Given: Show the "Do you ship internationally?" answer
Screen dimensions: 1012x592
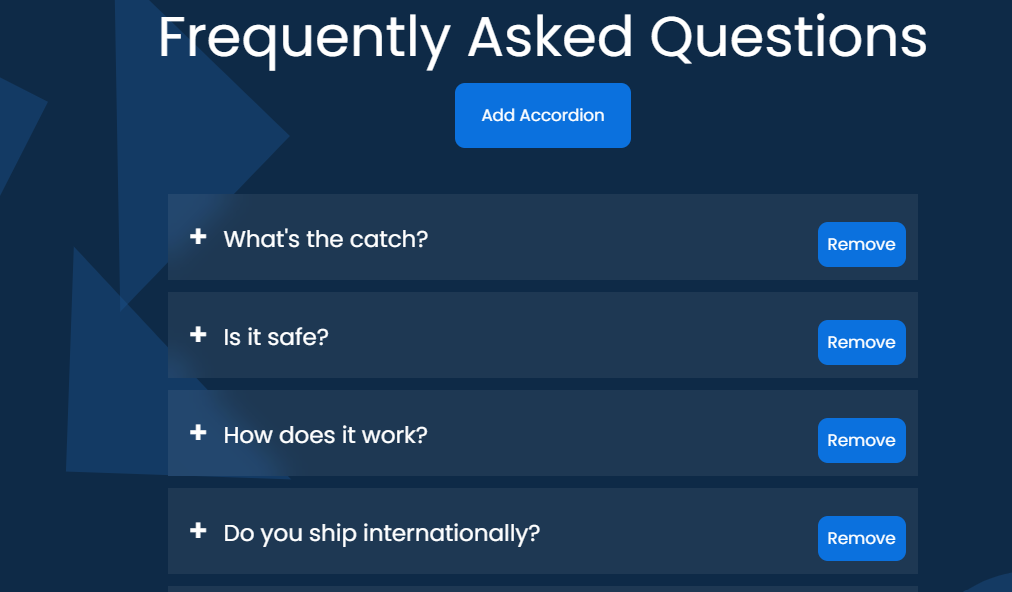Looking at the screenshot, I should point(381,533).
